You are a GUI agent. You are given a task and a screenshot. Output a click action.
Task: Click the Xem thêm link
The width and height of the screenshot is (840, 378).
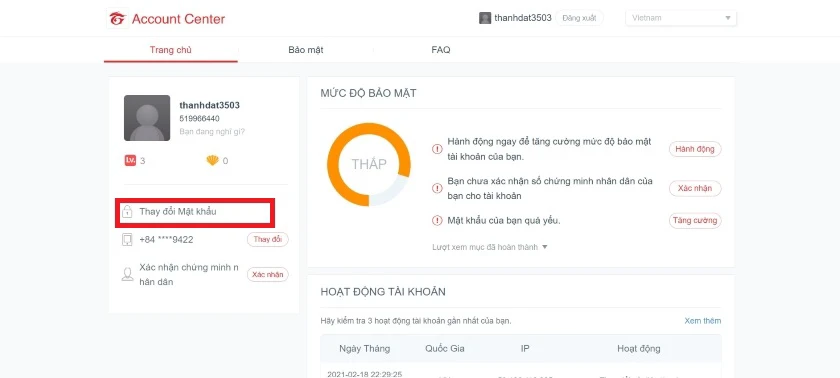point(703,321)
